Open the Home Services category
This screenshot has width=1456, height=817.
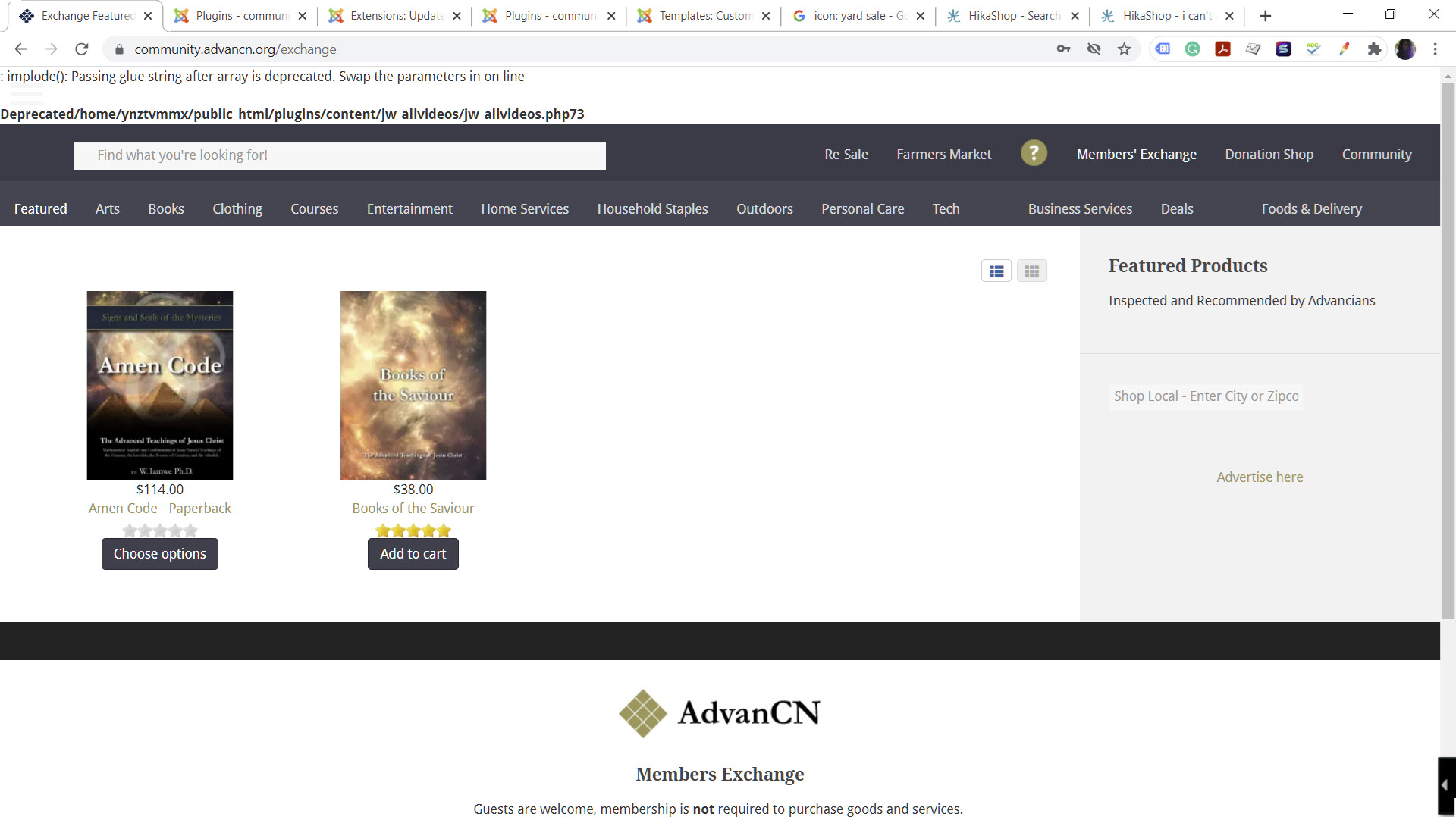(525, 208)
